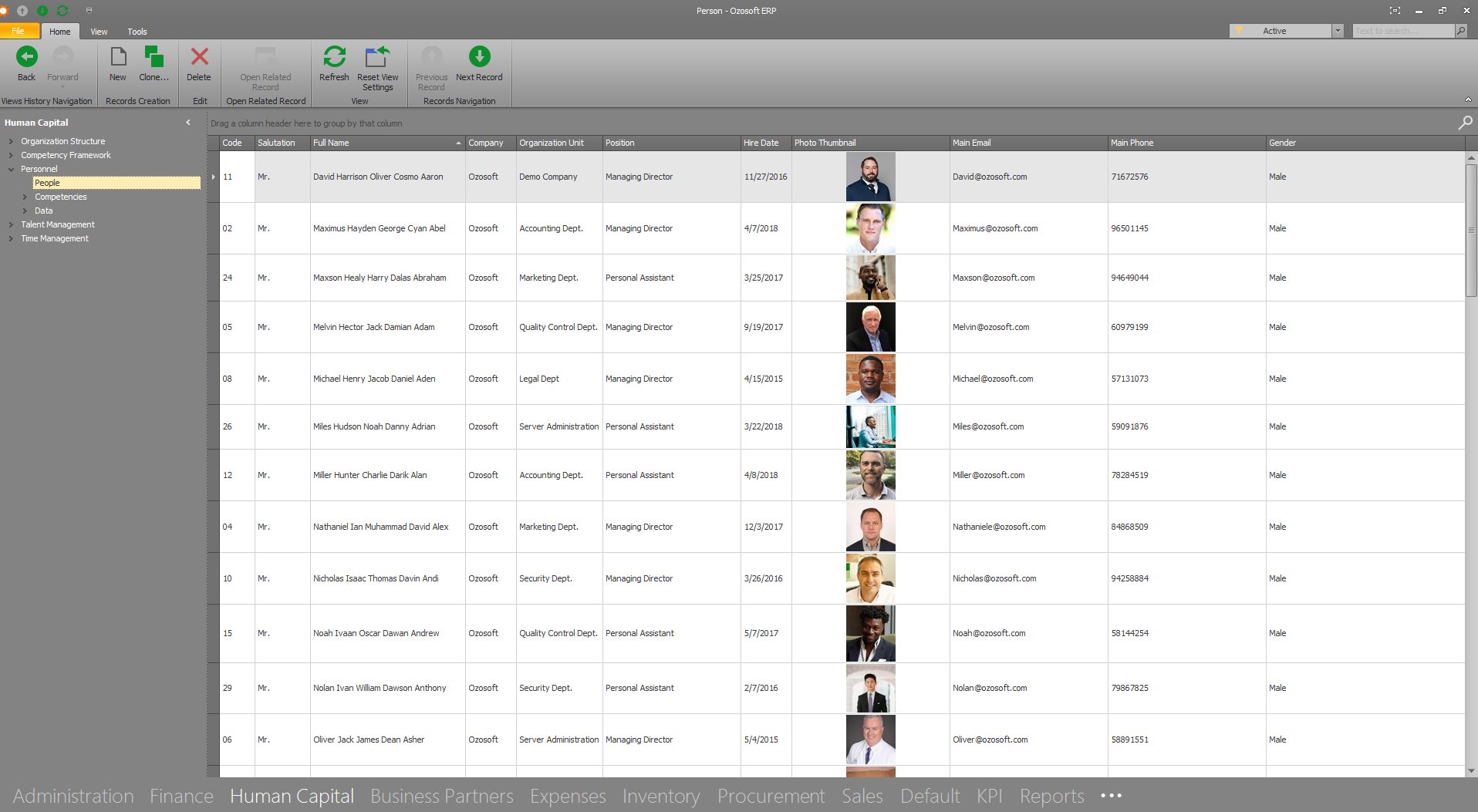Click David Harrison's photo thumbnail
This screenshot has height=812, width=1478.
click(x=870, y=177)
